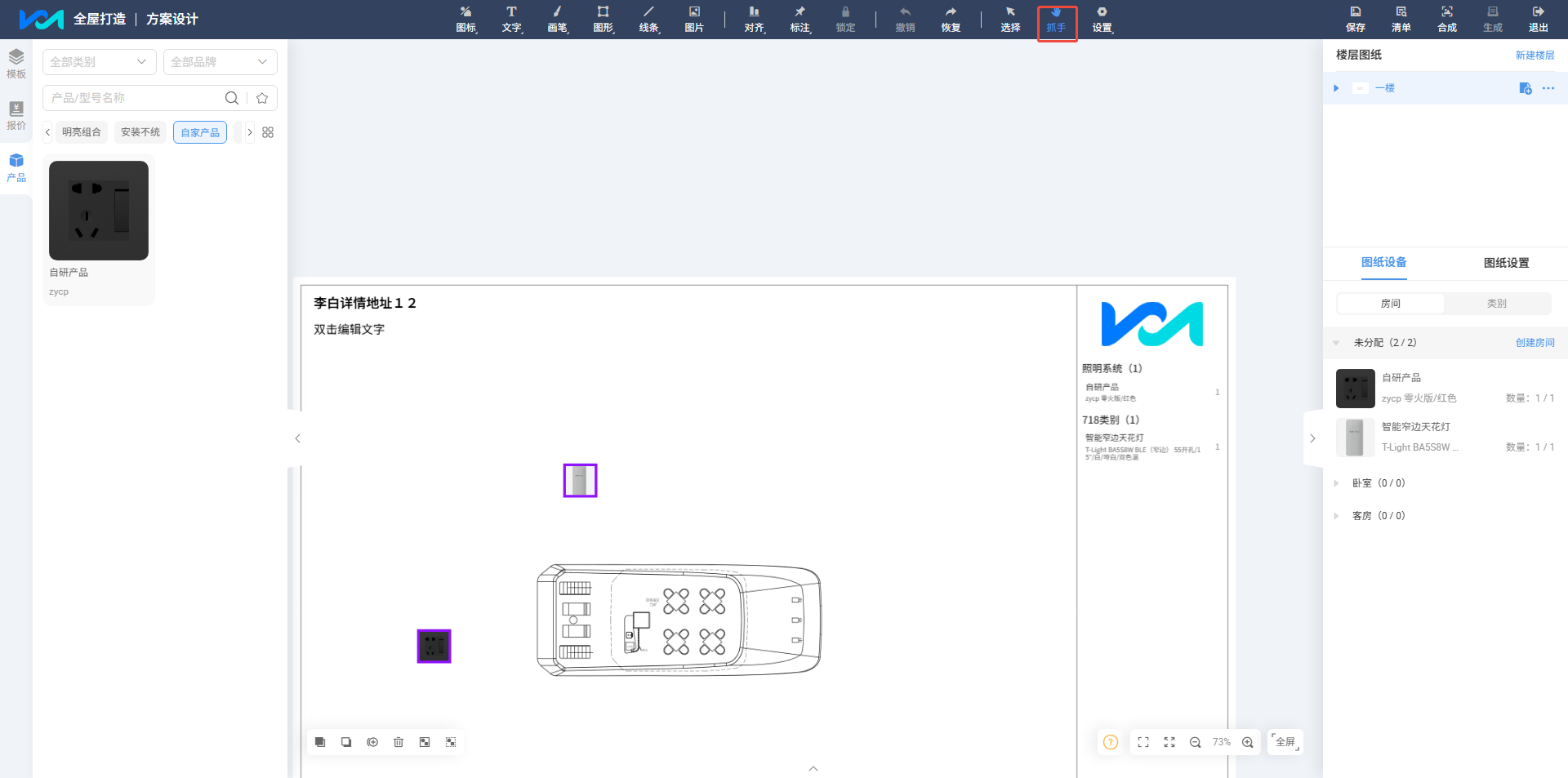Click the 创建房间 link
This screenshot has width=1568, height=778.
(1535, 343)
